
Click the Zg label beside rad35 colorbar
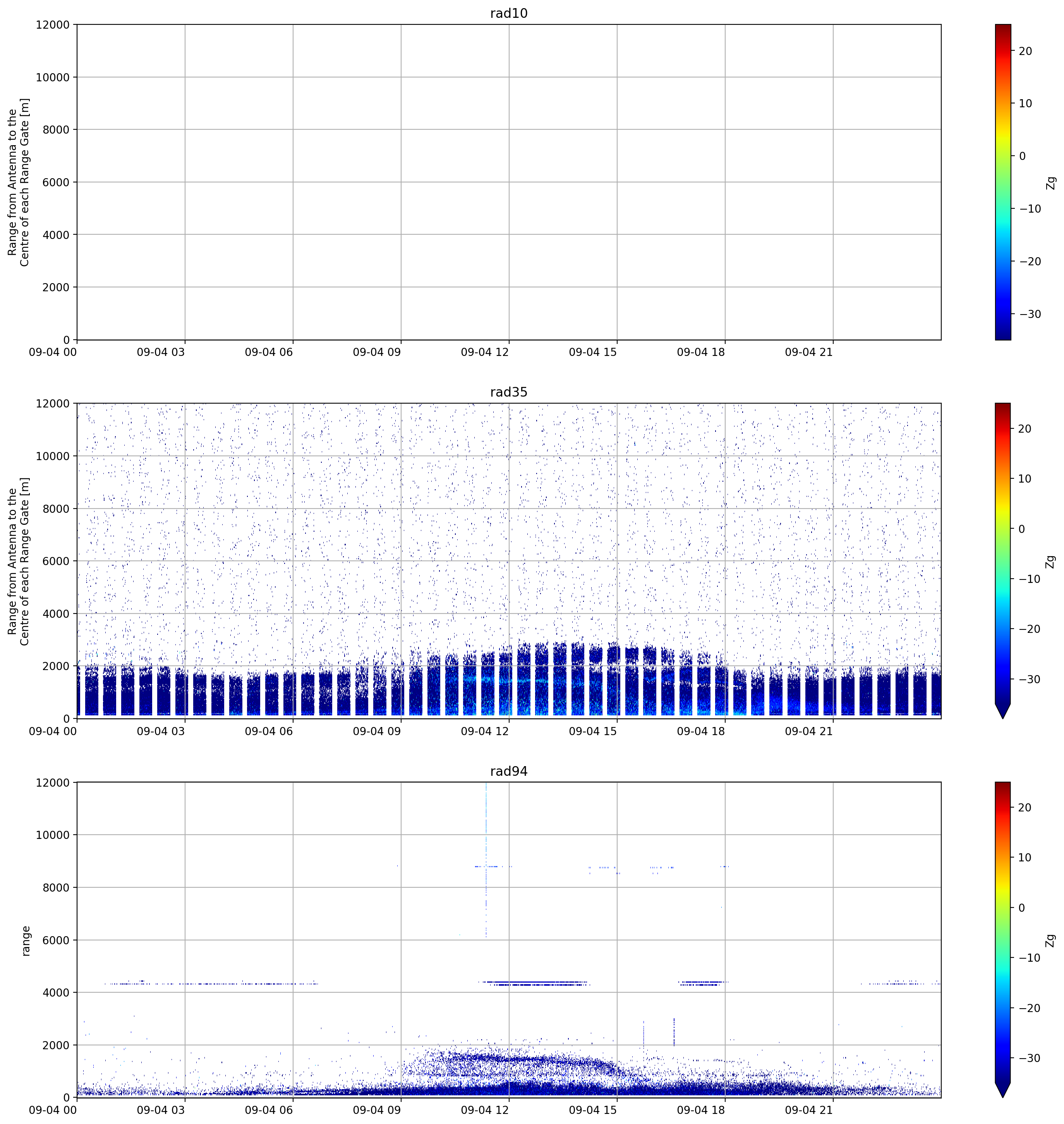click(x=1050, y=562)
